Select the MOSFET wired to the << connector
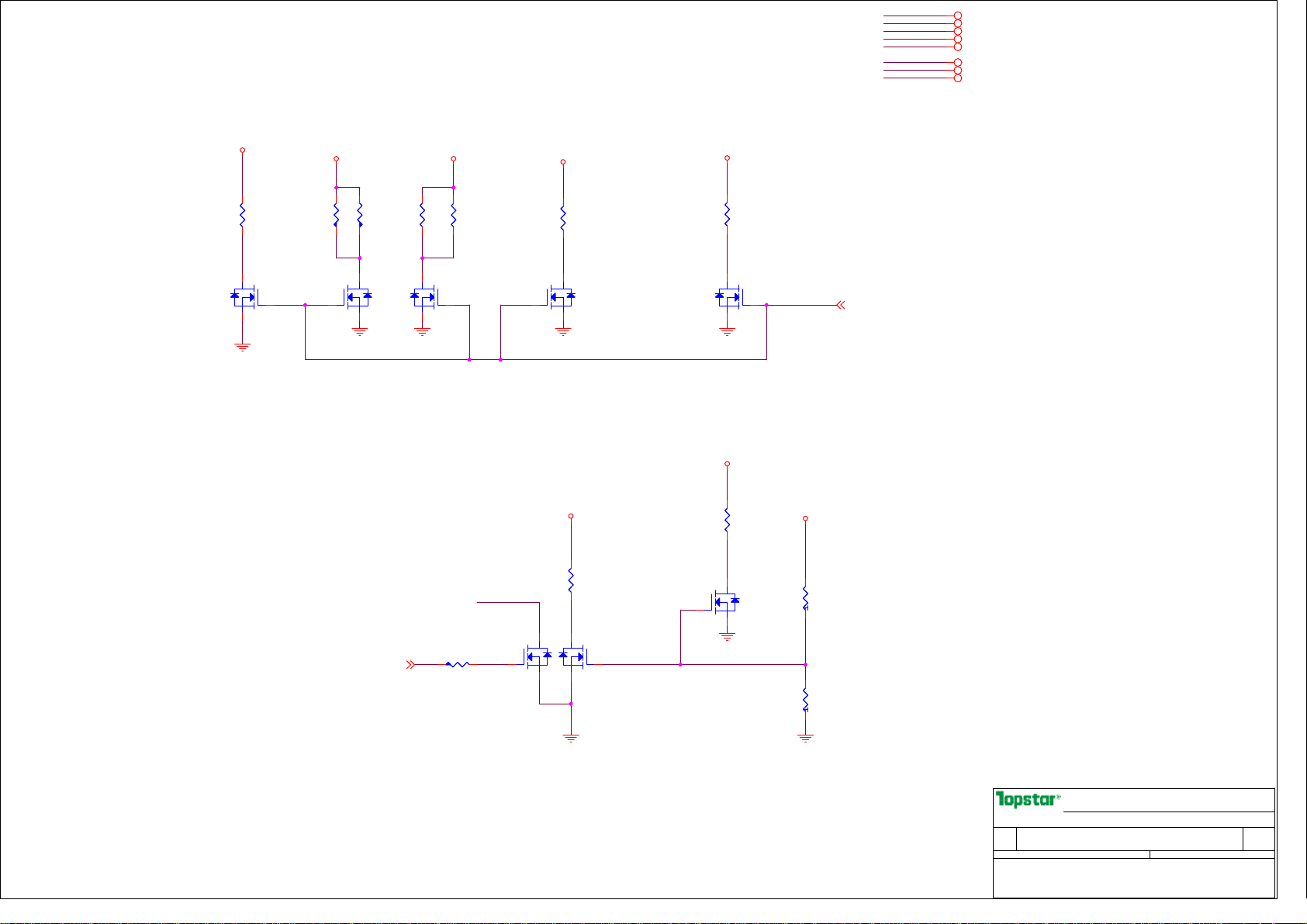Screen dimensions: 1307x924 tap(729, 296)
